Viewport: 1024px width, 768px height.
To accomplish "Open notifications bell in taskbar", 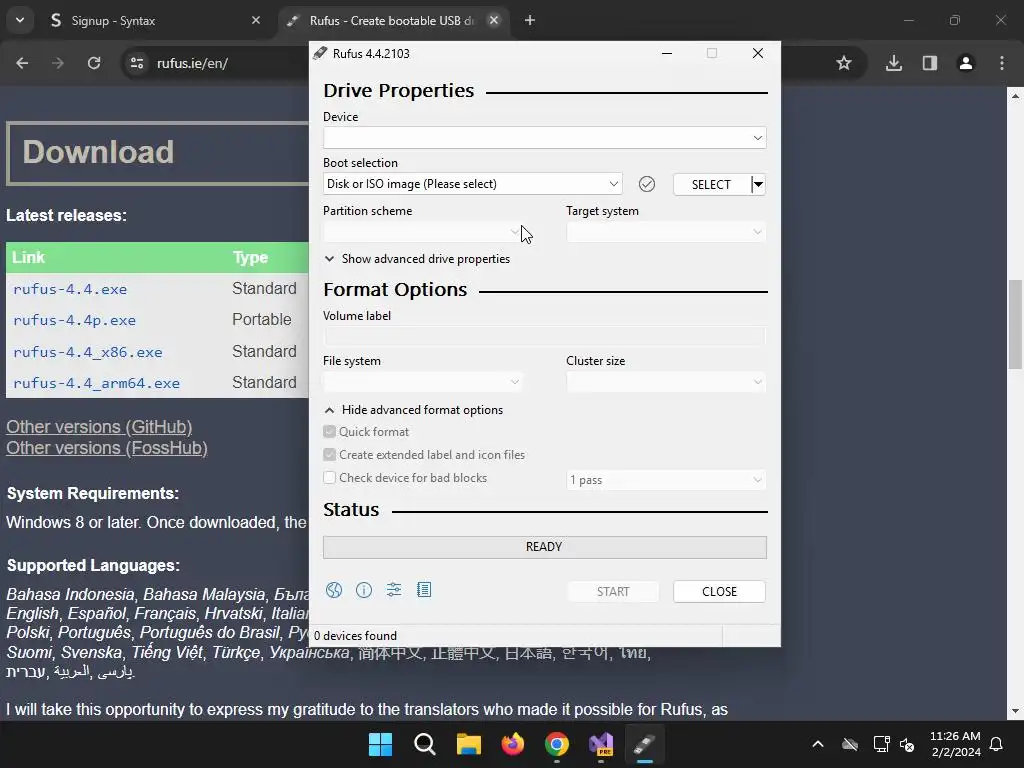I will 996,744.
